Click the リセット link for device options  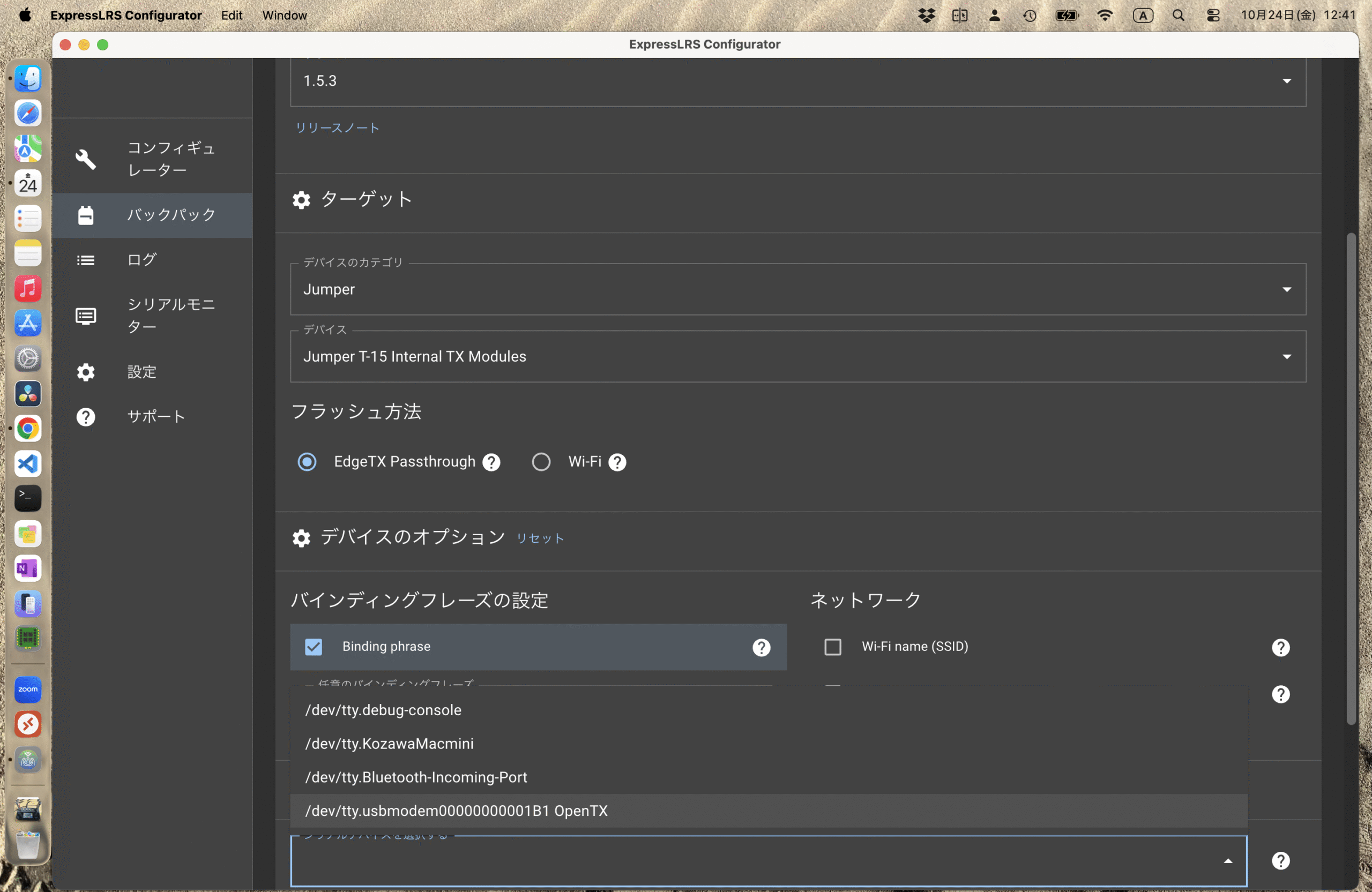(540, 538)
